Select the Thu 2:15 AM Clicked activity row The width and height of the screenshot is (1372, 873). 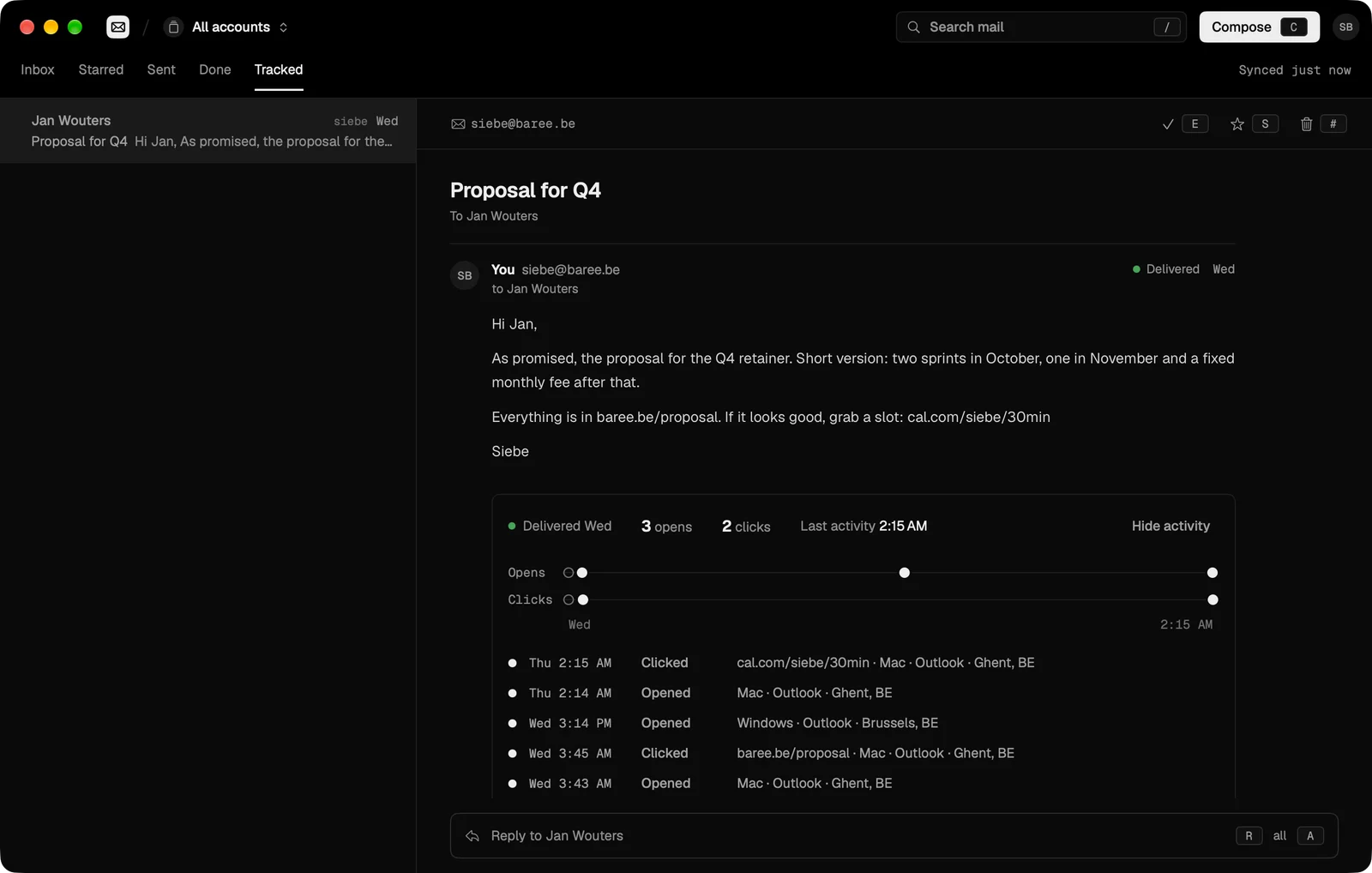[864, 663]
